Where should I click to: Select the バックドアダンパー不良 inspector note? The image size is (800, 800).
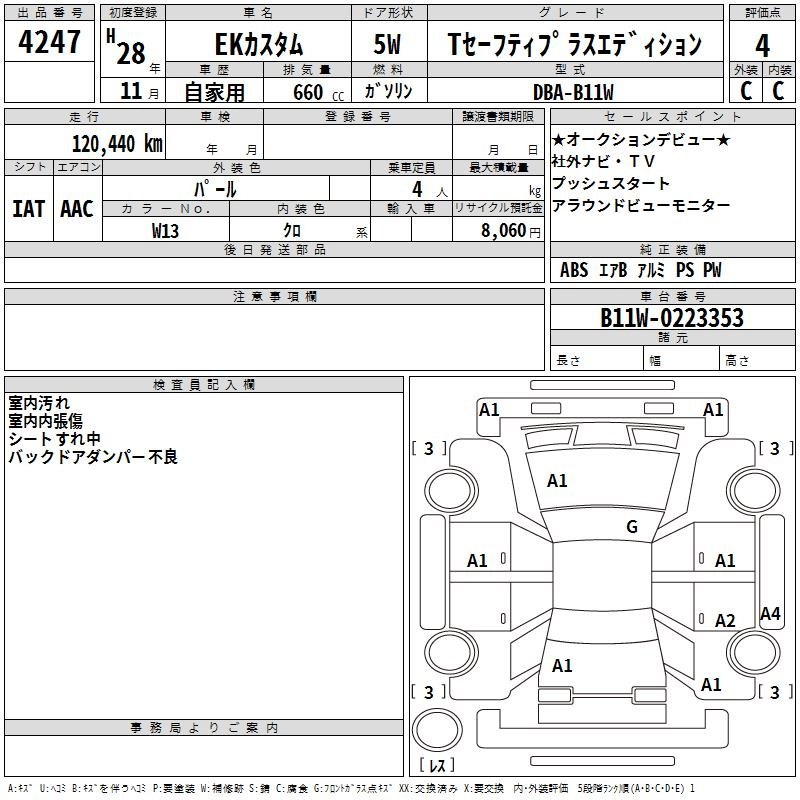(93, 457)
